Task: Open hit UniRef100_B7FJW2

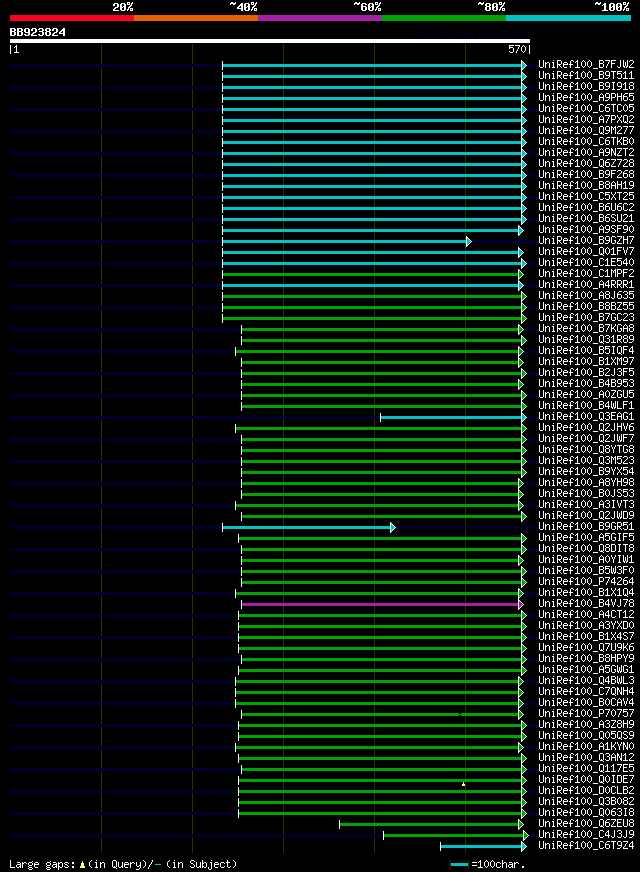Action: (586, 65)
